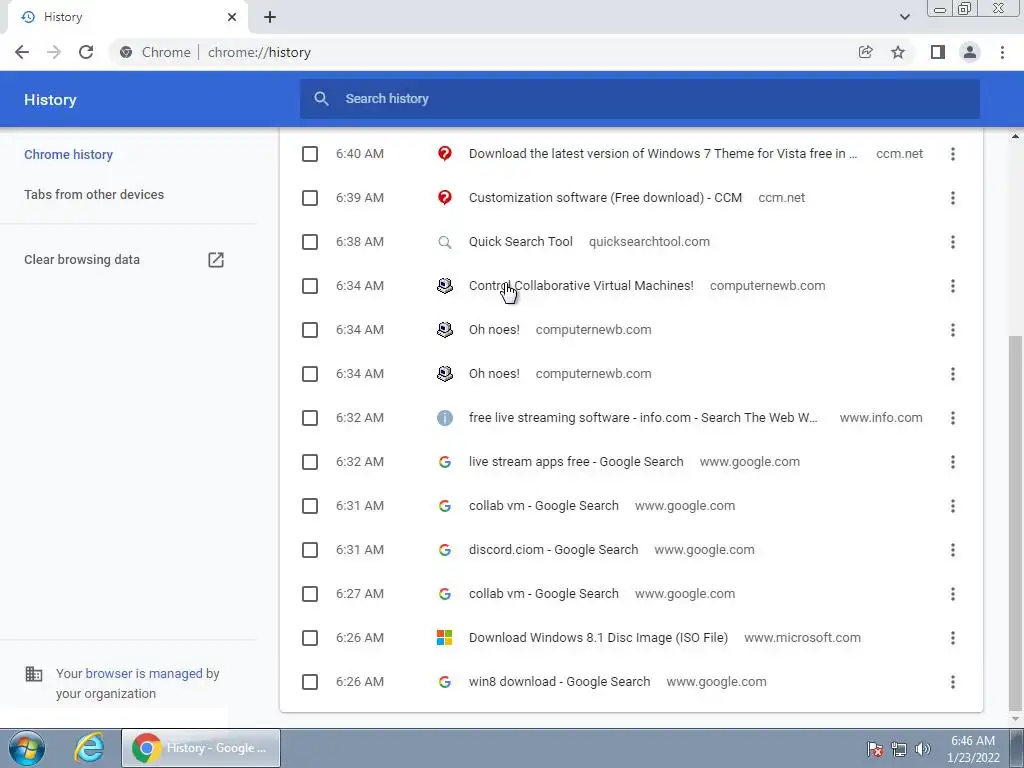
Task: Open actions for Download Windows 8.1 entry
Action: [x=953, y=638]
